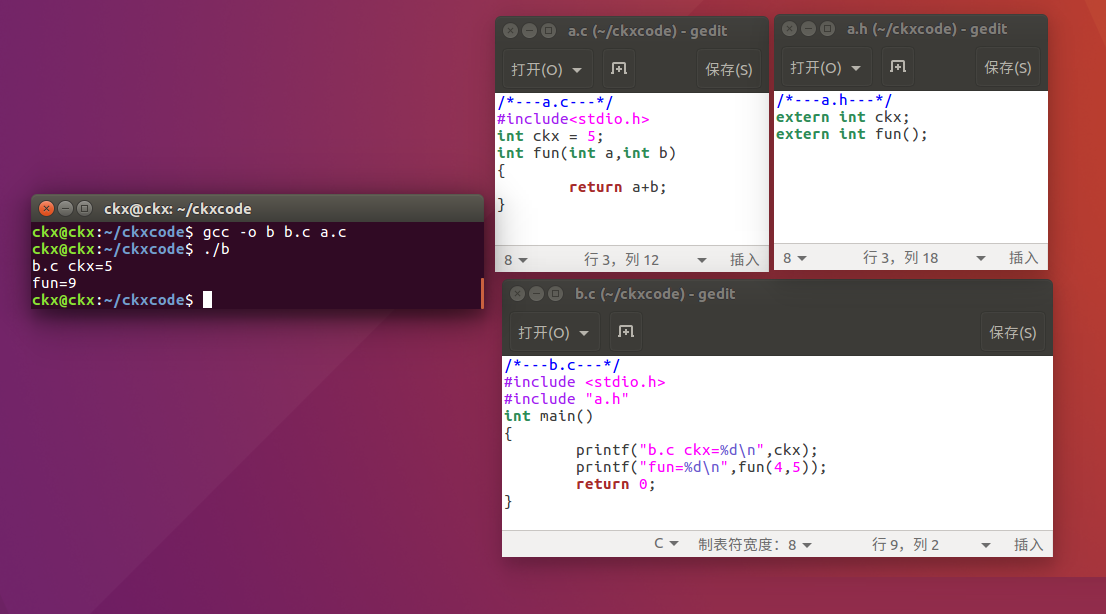Screen dimensions: 1106x614
Task: Maximize the terminal window
Action: pyautogui.click(x=84, y=209)
